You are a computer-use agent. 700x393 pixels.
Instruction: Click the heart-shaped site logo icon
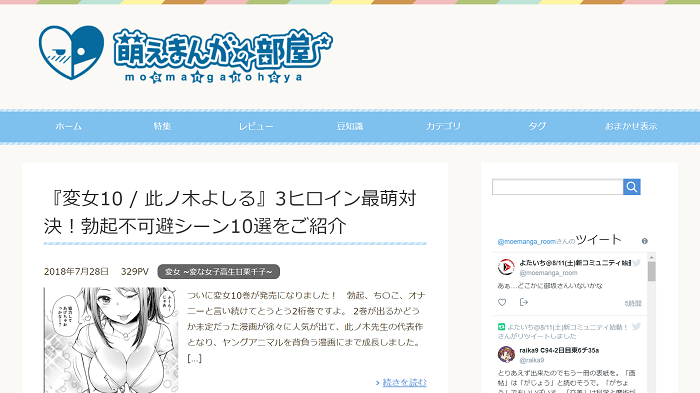(71, 52)
